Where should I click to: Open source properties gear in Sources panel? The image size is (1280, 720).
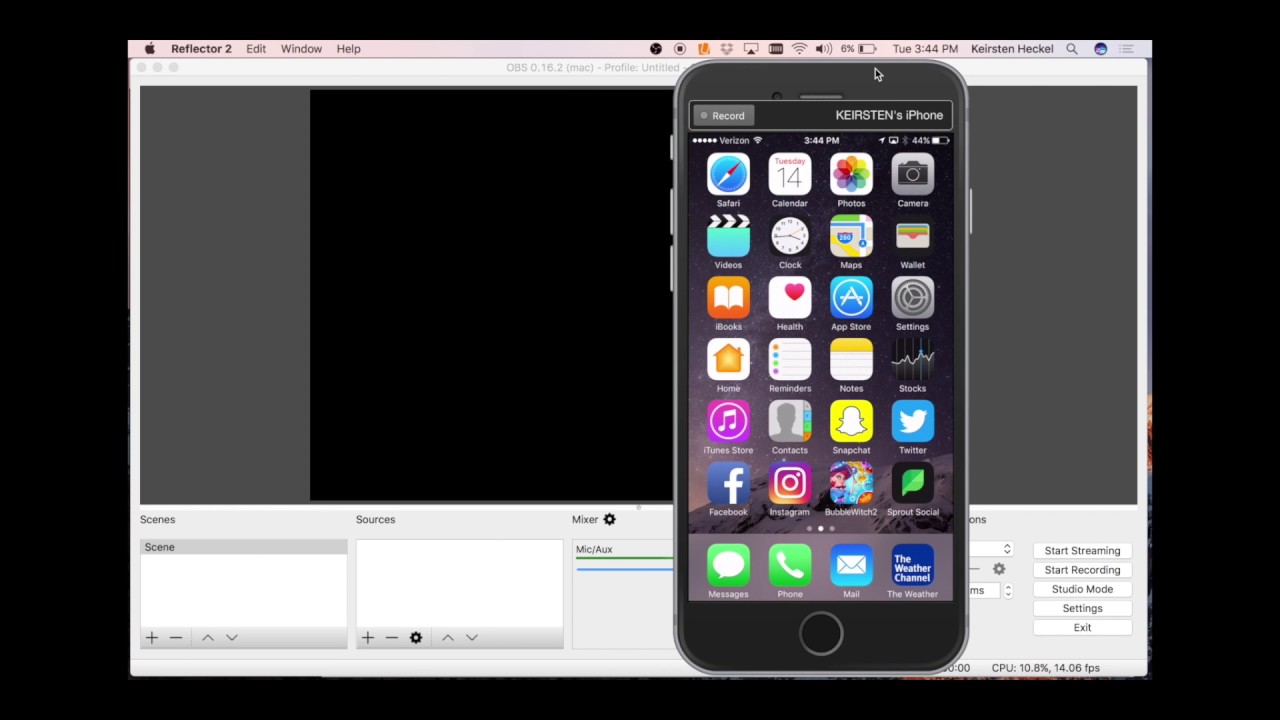416,638
